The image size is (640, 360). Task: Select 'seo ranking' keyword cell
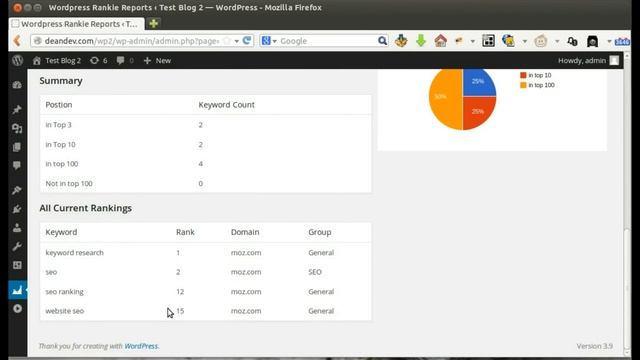[64, 291]
